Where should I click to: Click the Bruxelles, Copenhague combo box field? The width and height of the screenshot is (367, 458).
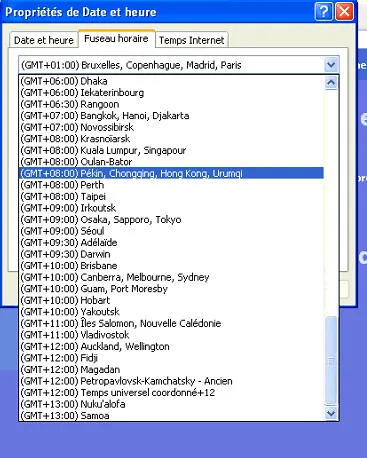(x=179, y=65)
